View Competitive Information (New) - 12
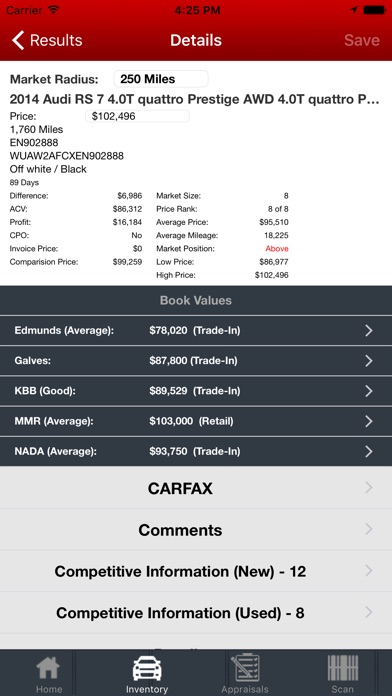Viewport: 392px width, 696px height. (196, 571)
